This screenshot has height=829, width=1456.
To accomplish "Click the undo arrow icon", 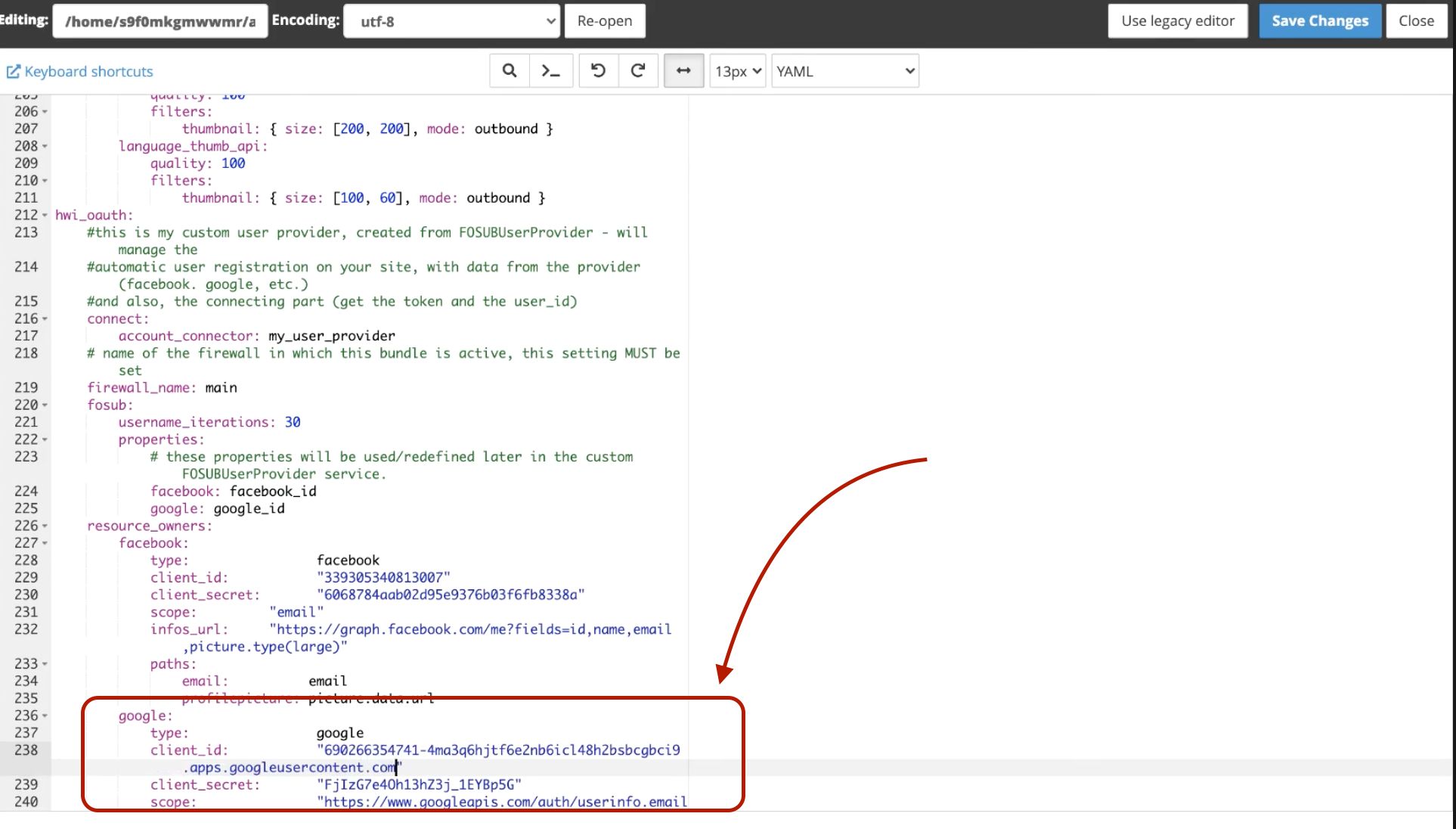I will tap(598, 71).
